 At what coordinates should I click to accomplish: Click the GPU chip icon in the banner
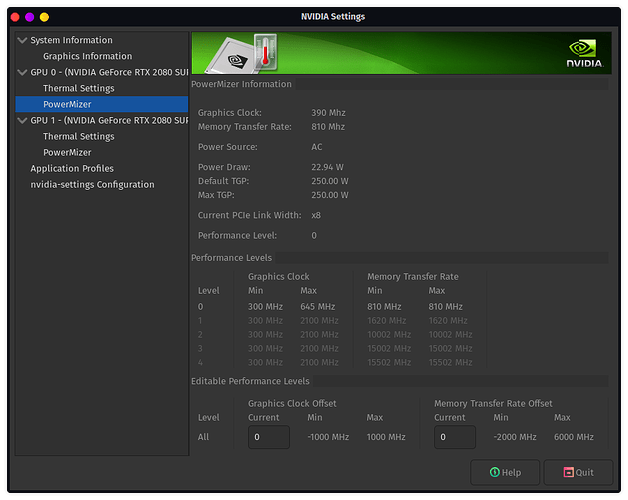(233, 56)
